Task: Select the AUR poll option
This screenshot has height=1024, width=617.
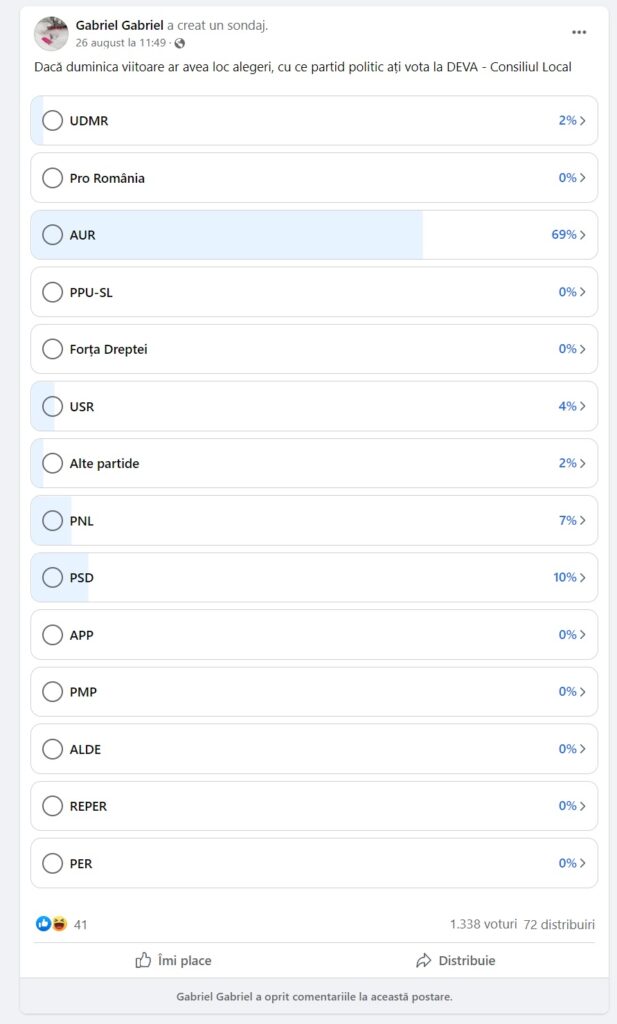Action: (314, 235)
